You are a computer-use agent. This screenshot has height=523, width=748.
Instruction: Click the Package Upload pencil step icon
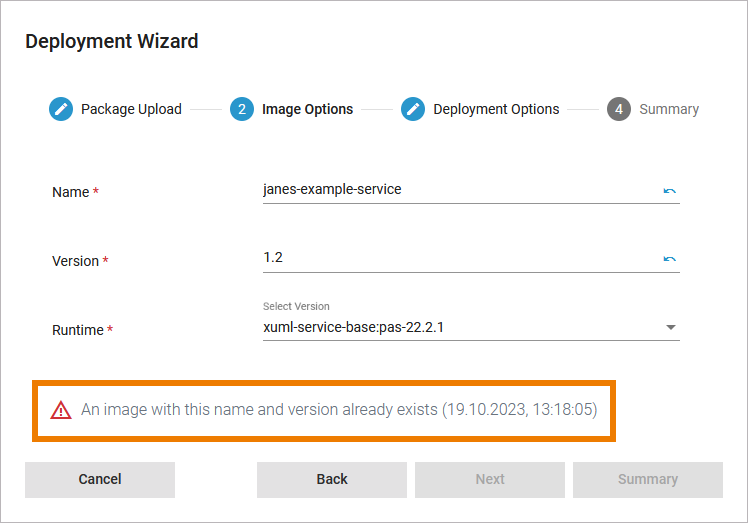(61, 109)
